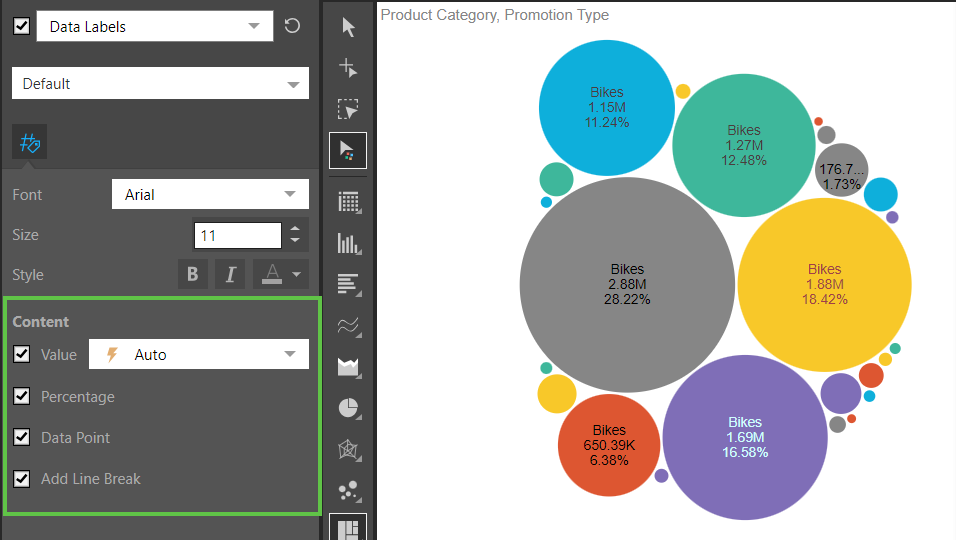The image size is (956, 540).
Task: Uncheck the Percentage checkbox
Action: point(22,397)
